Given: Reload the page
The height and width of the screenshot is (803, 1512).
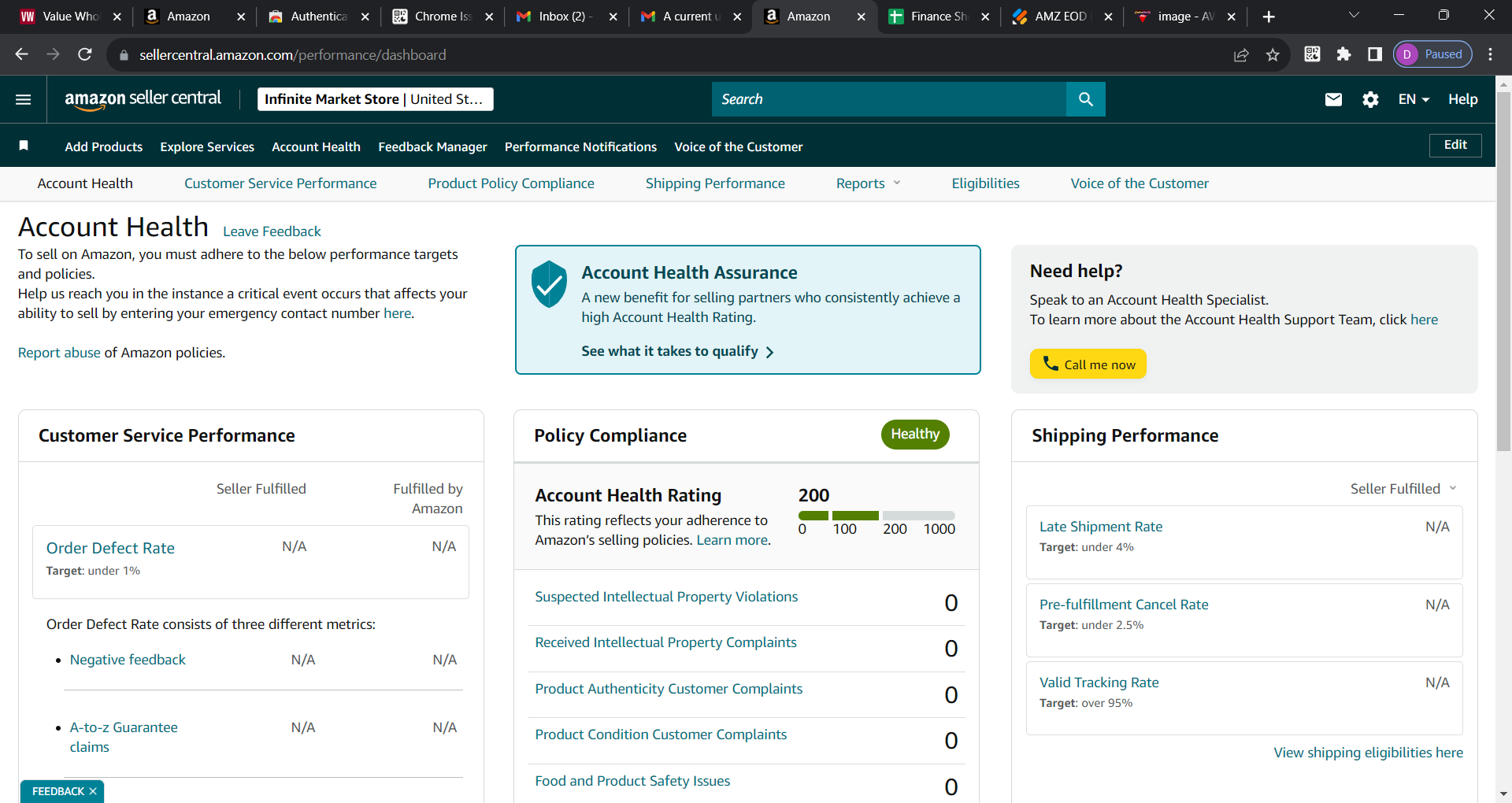Looking at the screenshot, I should click(x=85, y=54).
